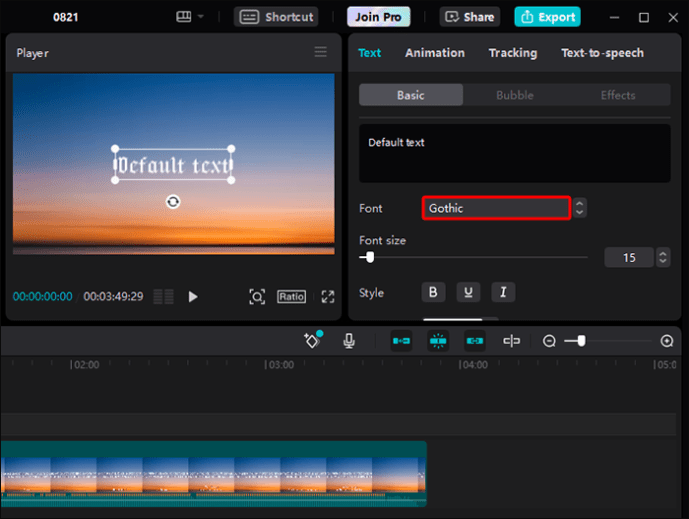Viewport: 689px width, 519px height.
Task: Switch to the Animation tab
Action: pos(435,53)
